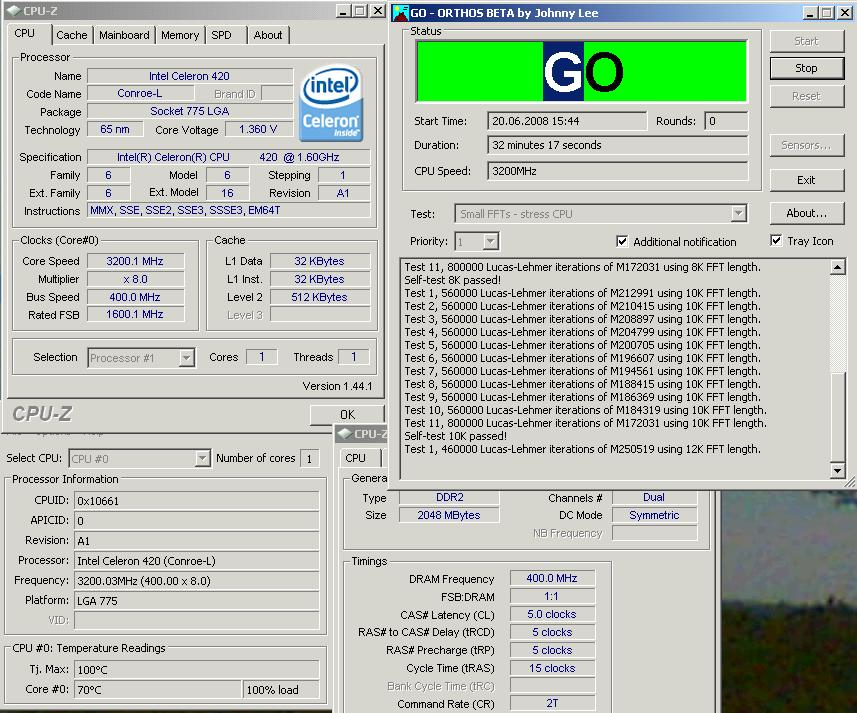Click the second CPU-Z window's title icon
Image resolution: width=857 pixels, height=713 pixels.
pyautogui.click(x=345, y=434)
